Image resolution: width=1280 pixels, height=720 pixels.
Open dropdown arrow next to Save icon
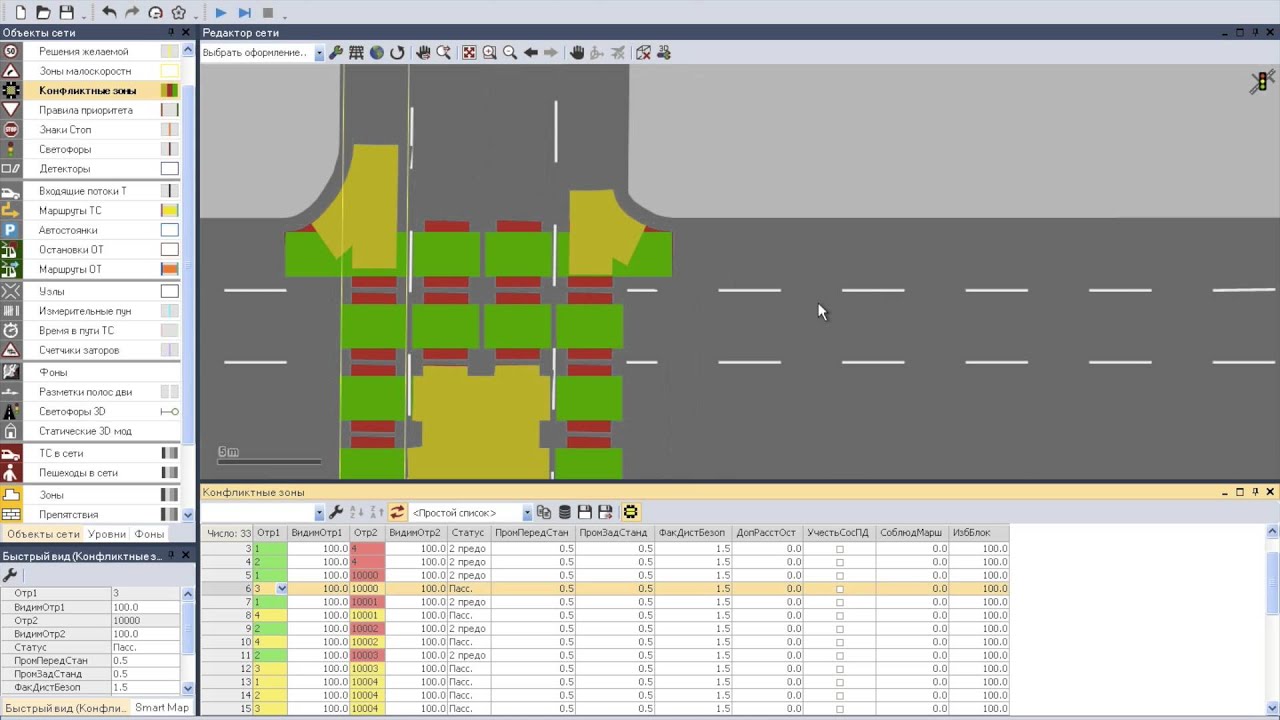coord(82,15)
